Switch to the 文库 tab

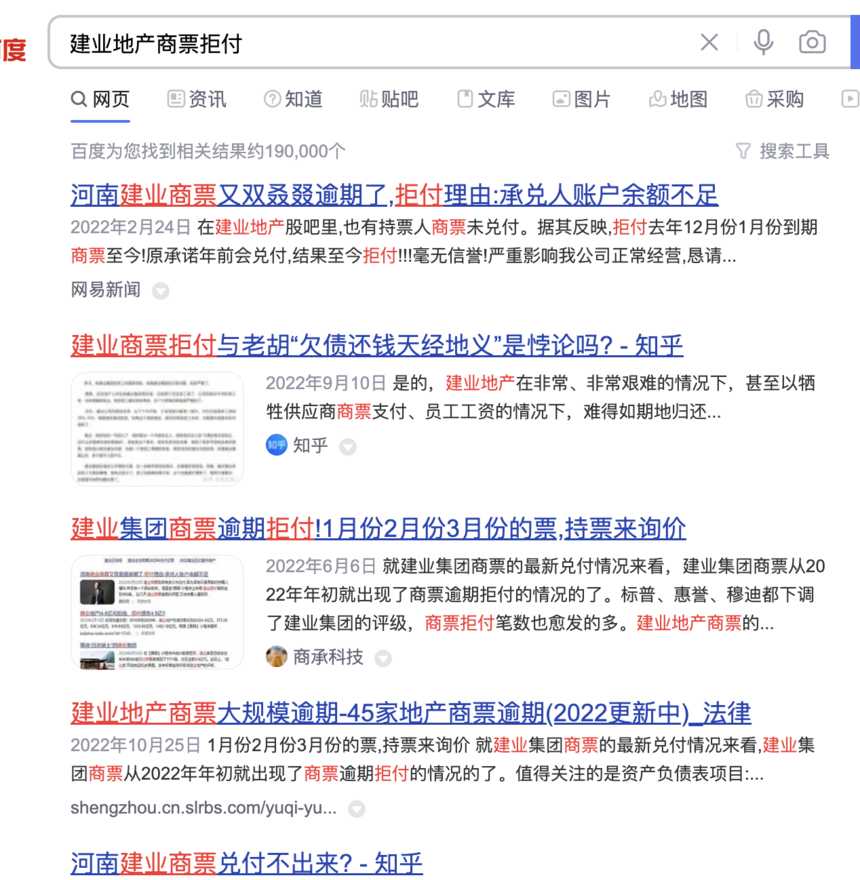coord(486,99)
